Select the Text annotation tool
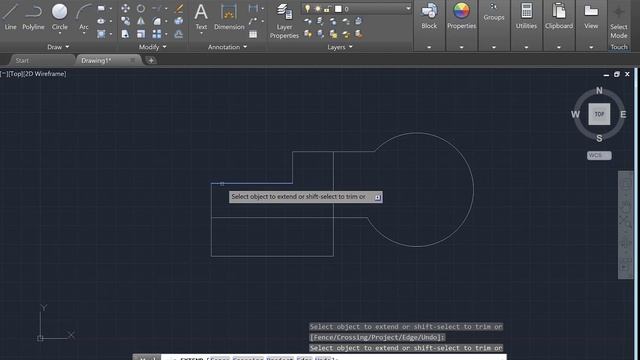The image size is (640, 360). point(201,17)
